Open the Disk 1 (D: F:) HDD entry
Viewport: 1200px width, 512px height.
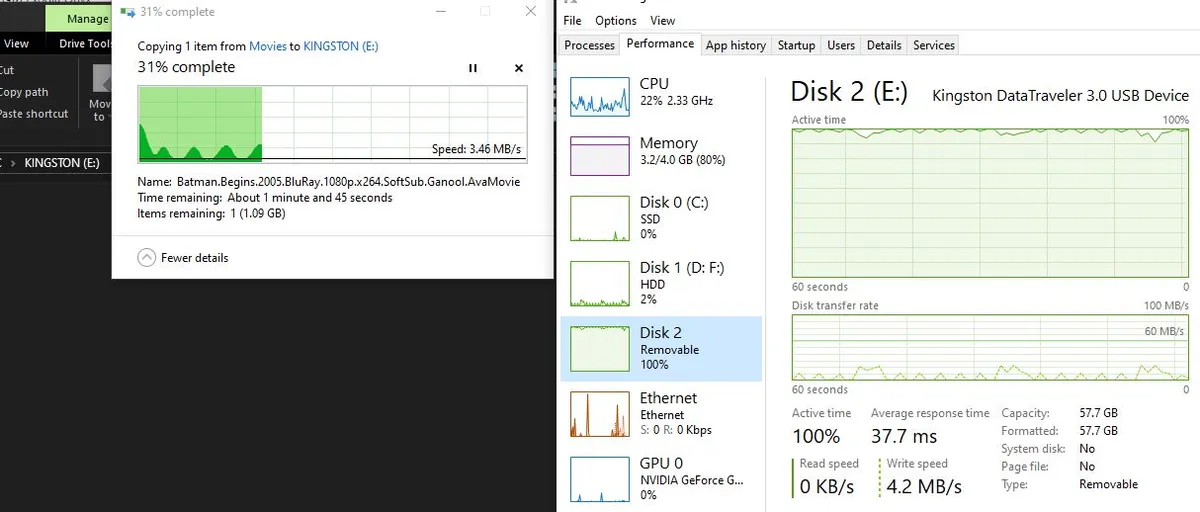click(661, 284)
